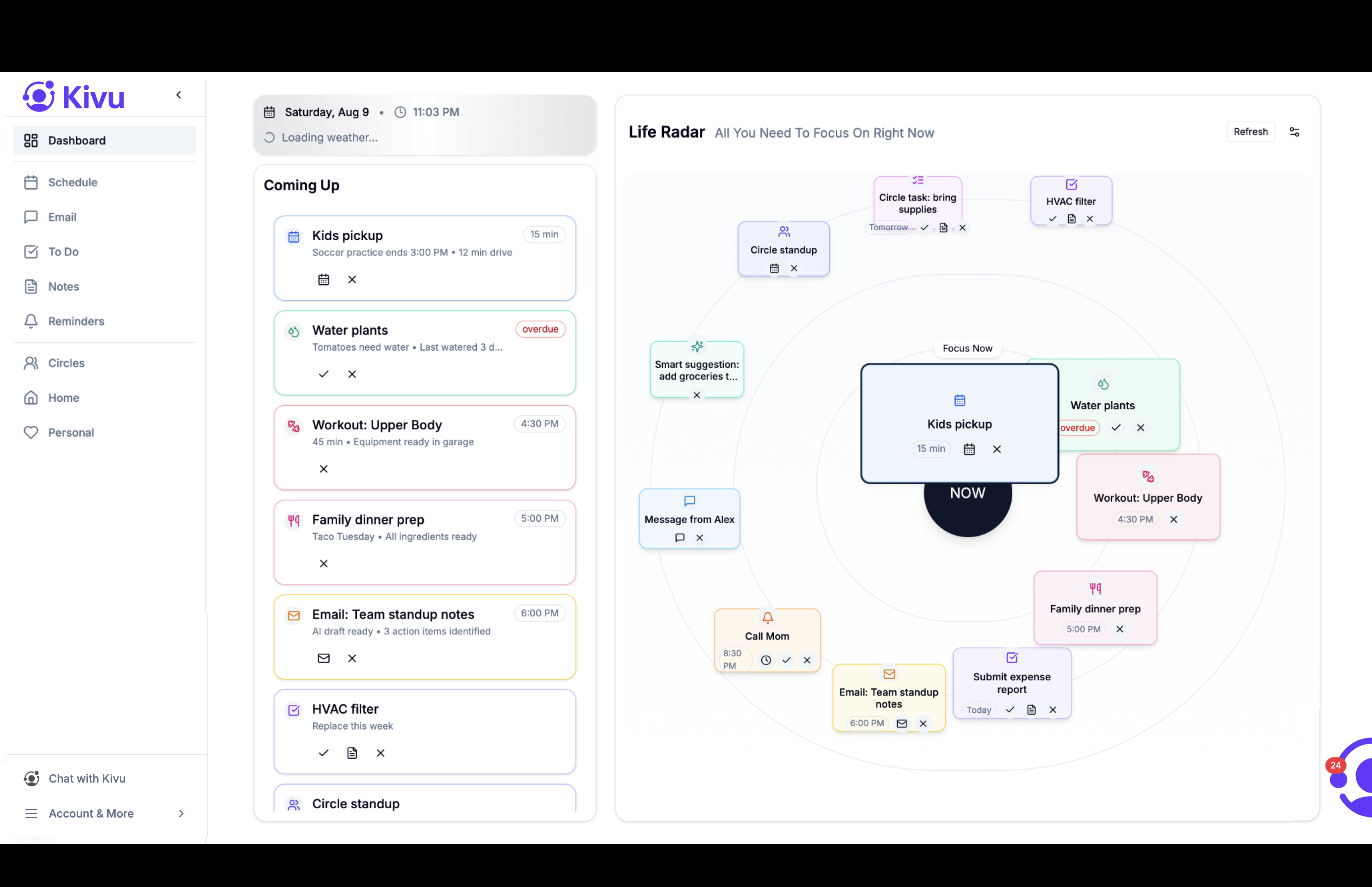Image resolution: width=1372 pixels, height=887 pixels.
Task: Collapse the sidebar using the chevron
Action: 179,94
